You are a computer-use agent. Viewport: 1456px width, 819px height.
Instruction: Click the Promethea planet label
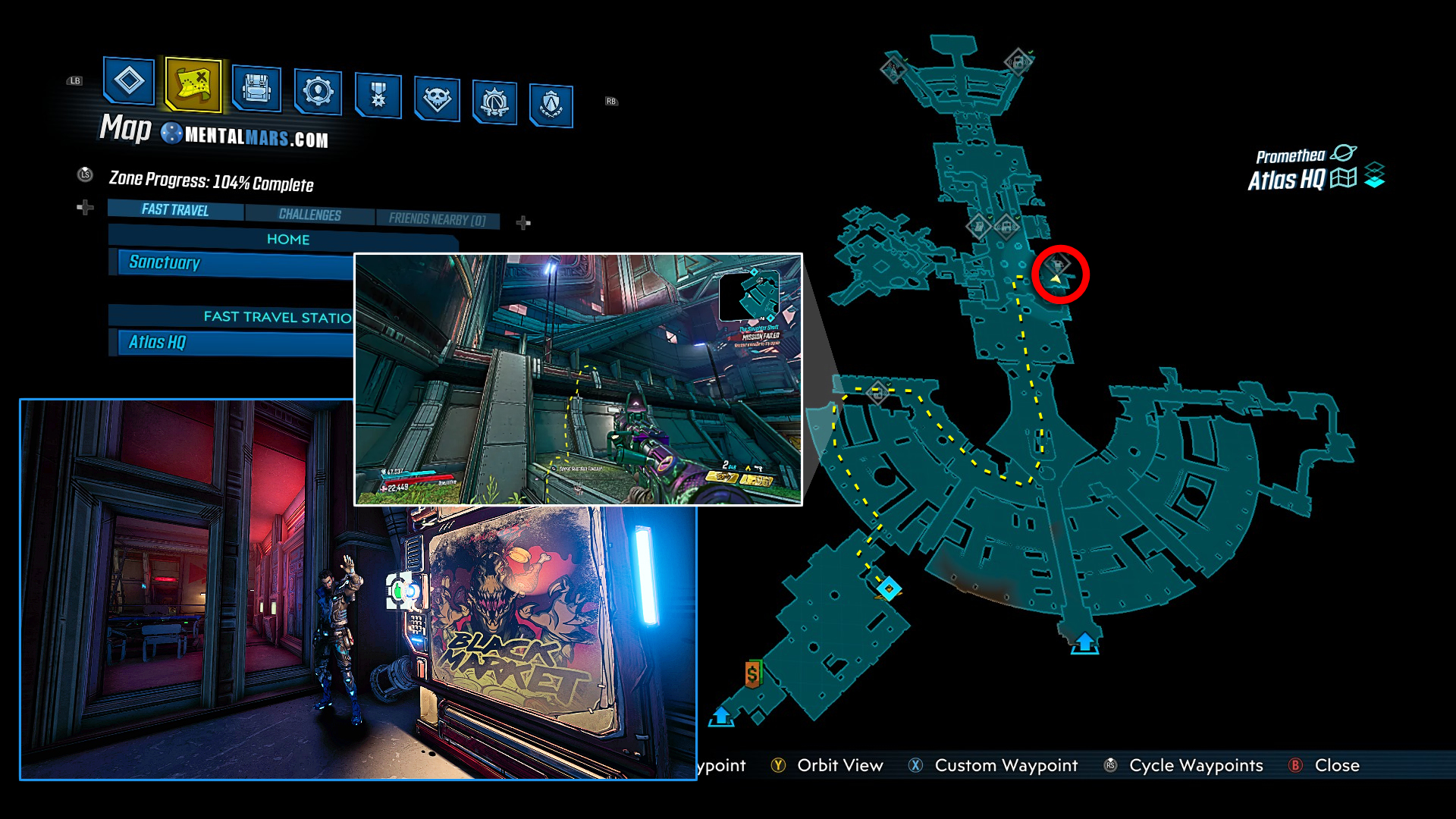tap(1290, 156)
